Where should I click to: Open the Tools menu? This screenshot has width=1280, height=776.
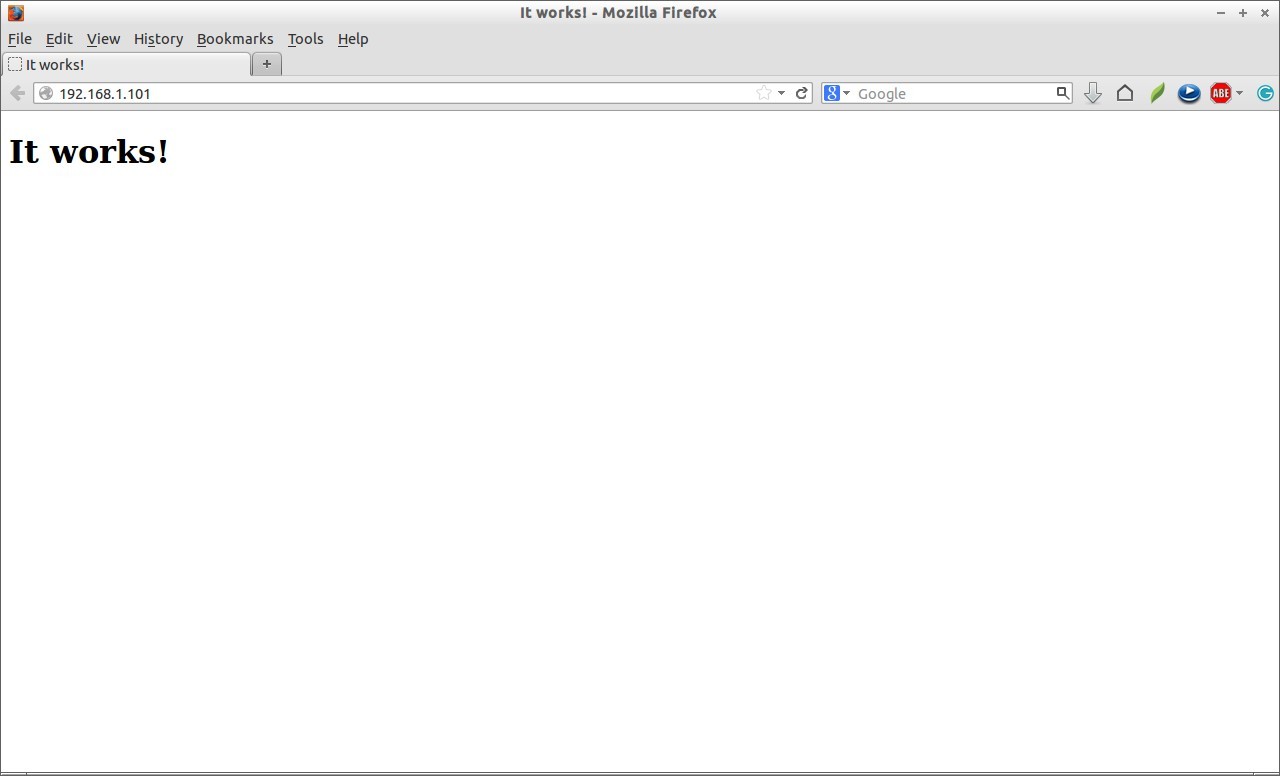(305, 39)
